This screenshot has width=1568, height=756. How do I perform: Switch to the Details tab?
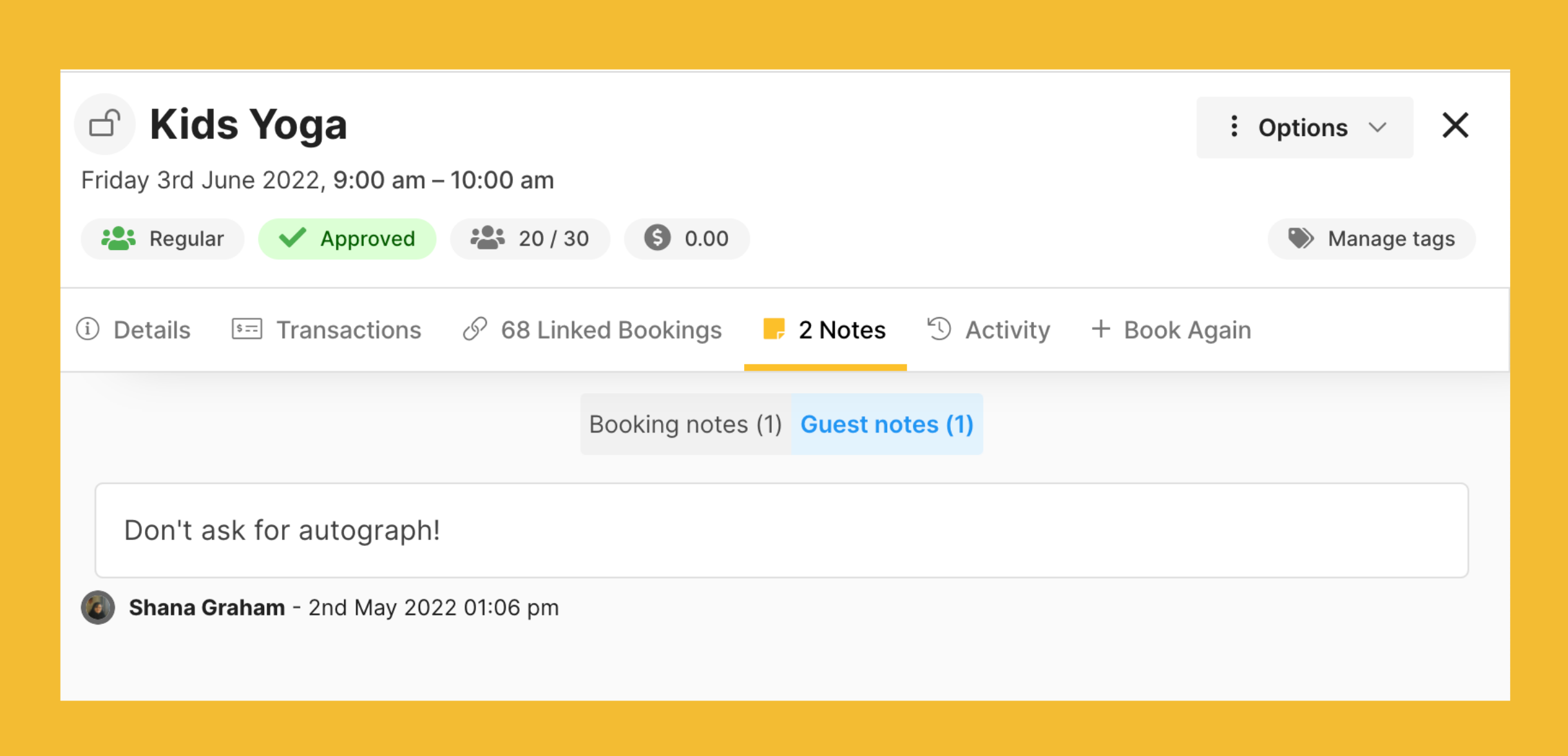[133, 329]
